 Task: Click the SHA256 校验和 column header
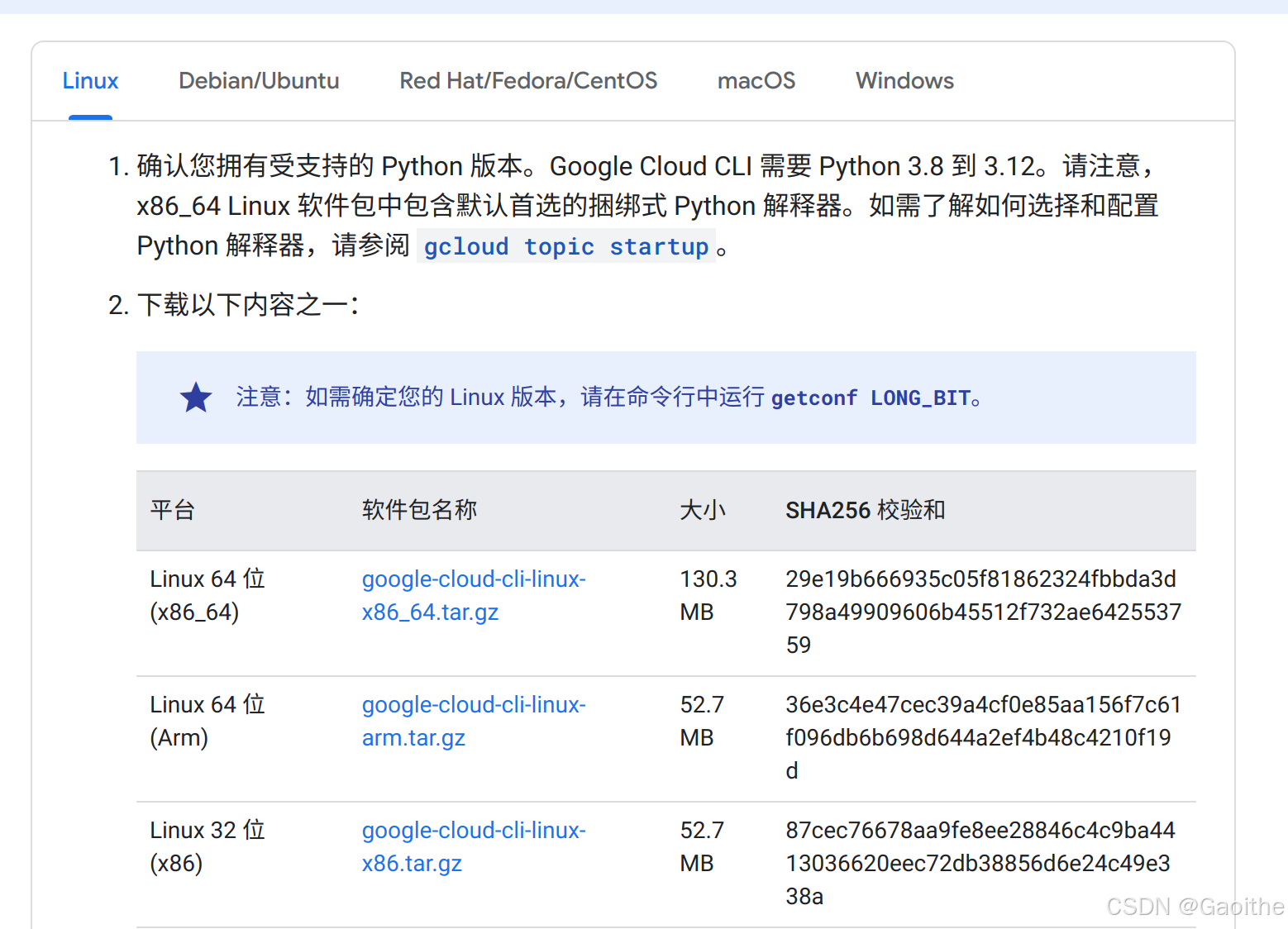[x=865, y=510]
